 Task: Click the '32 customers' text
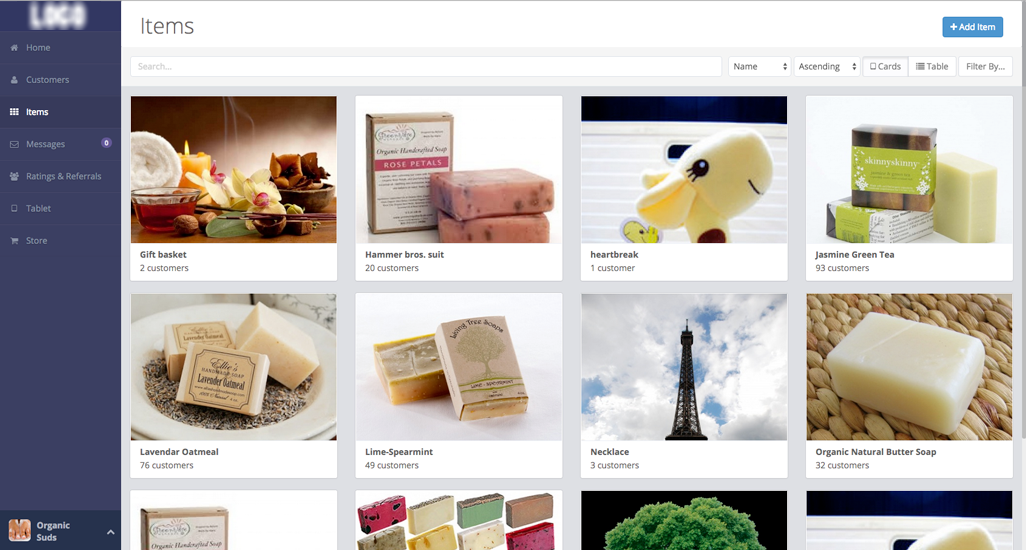(x=842, y=466)
